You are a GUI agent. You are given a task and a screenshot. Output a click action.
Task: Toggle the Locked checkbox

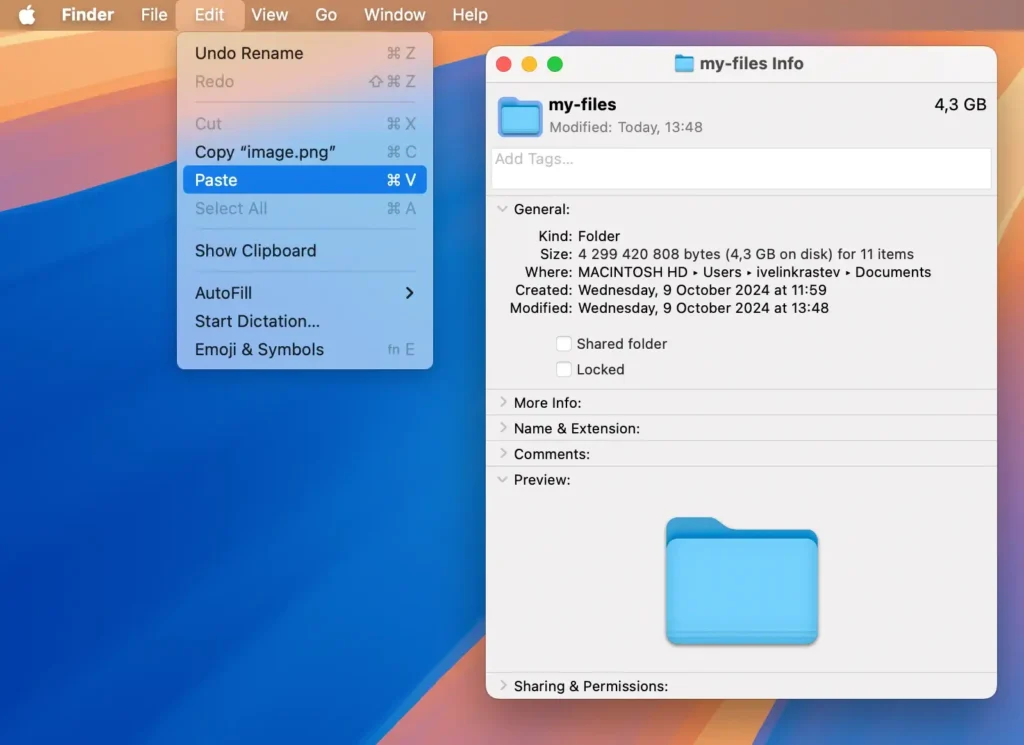point(564,370)
